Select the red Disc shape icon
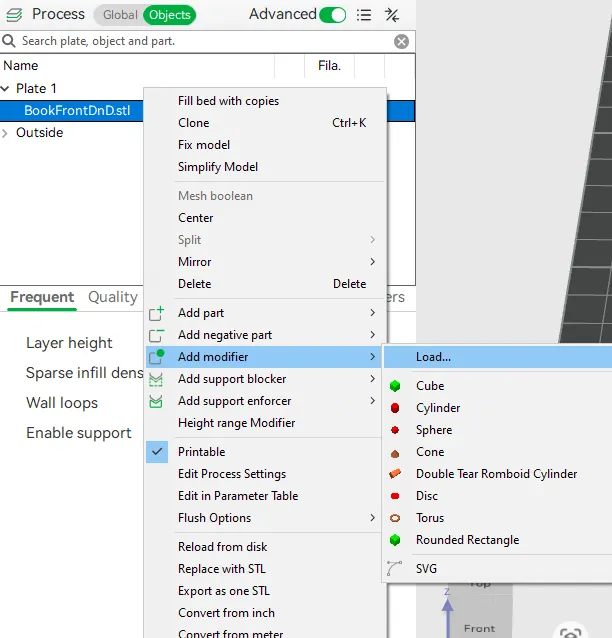The image size is (612, 638). pyautogui.click(x=395, y=496)
